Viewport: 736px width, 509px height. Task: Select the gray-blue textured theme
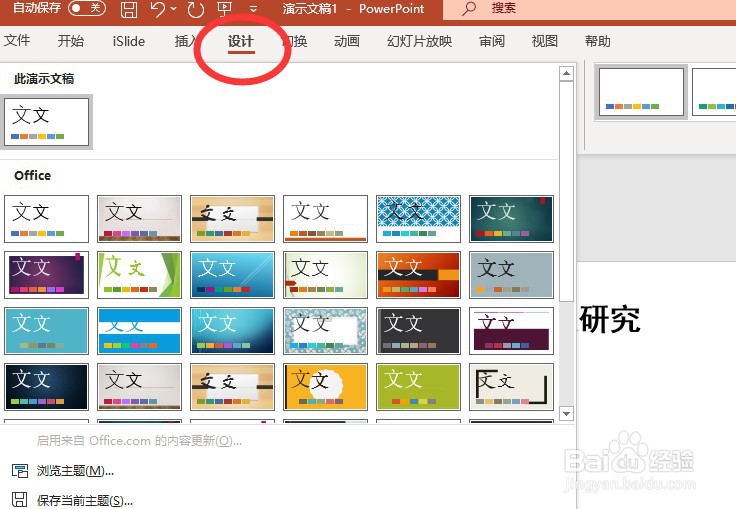[511, 275]
